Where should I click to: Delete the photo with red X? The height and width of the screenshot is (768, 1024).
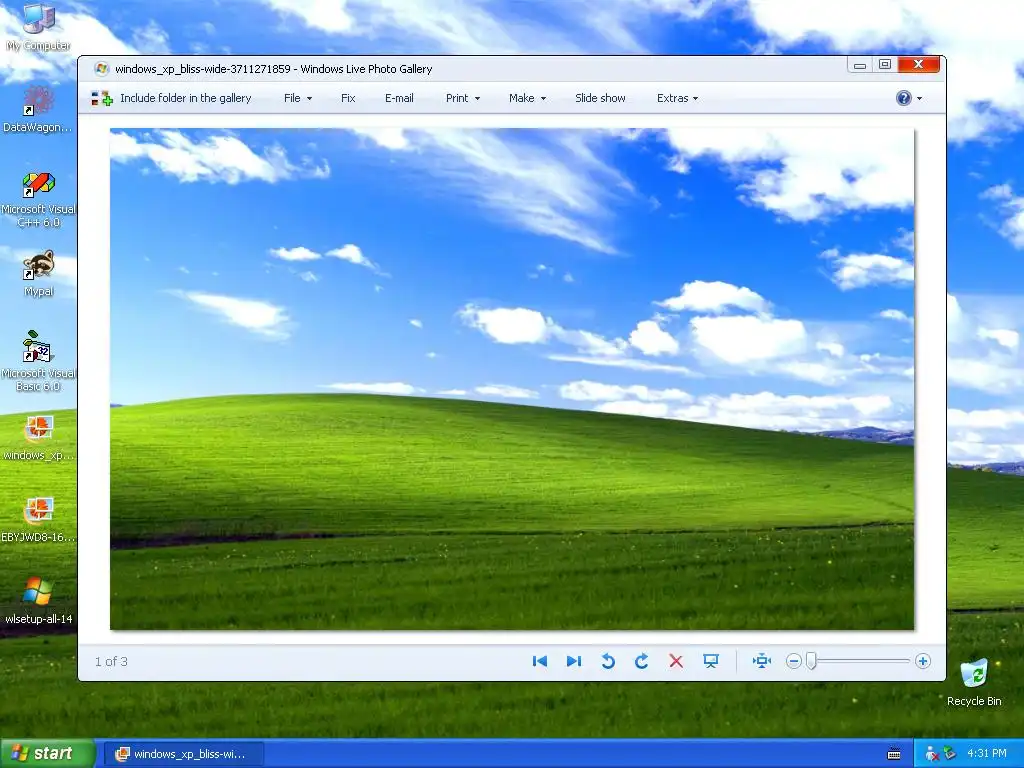[x=676, y=662]
